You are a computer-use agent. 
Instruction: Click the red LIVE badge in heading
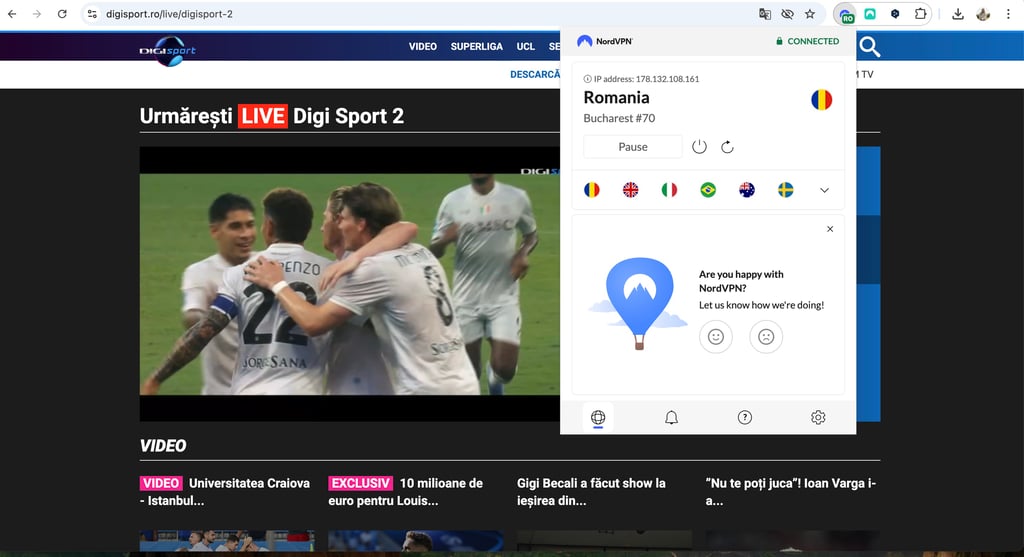coord(263,116)
